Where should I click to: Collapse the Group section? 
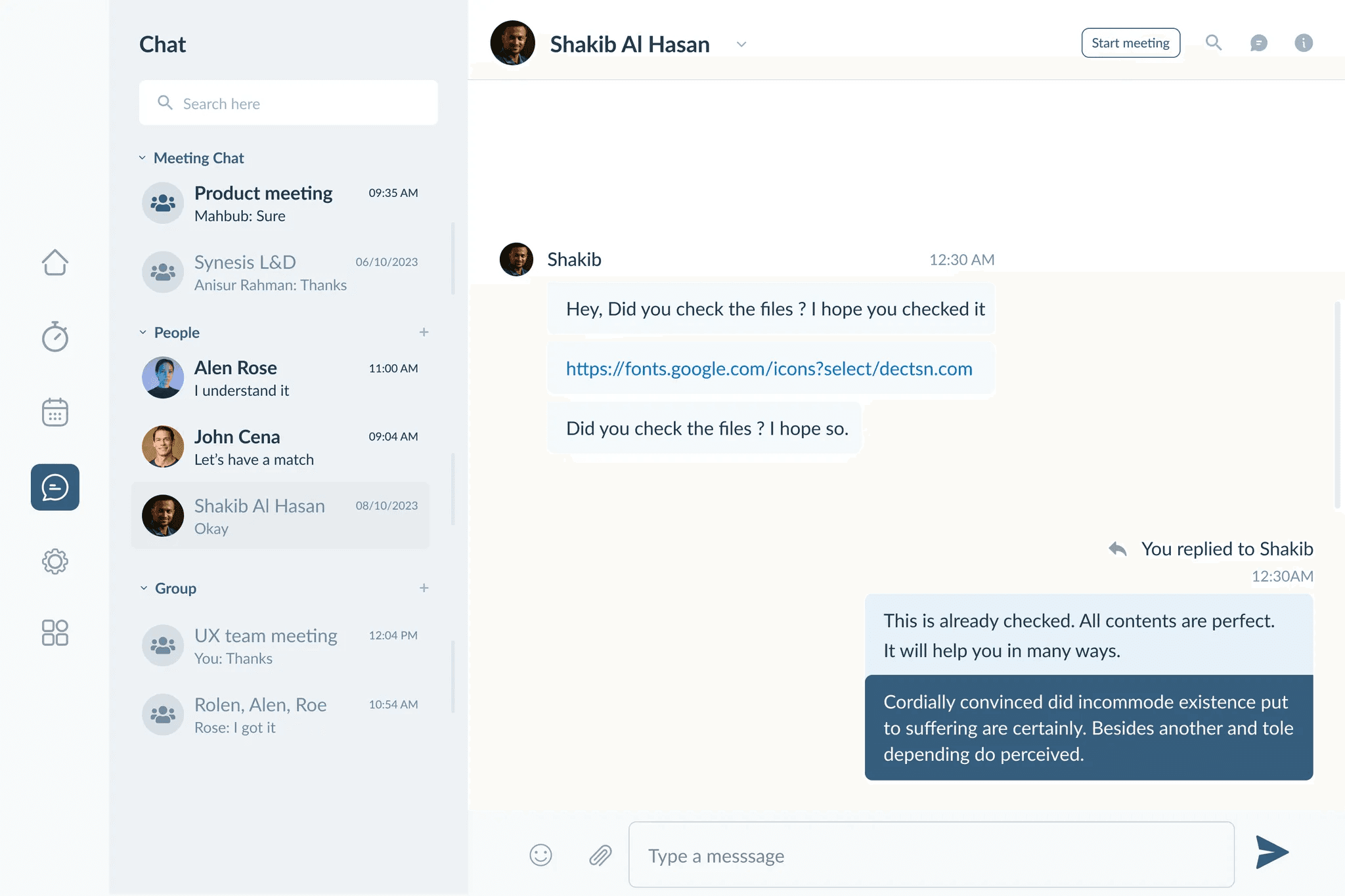click(143, 588)
